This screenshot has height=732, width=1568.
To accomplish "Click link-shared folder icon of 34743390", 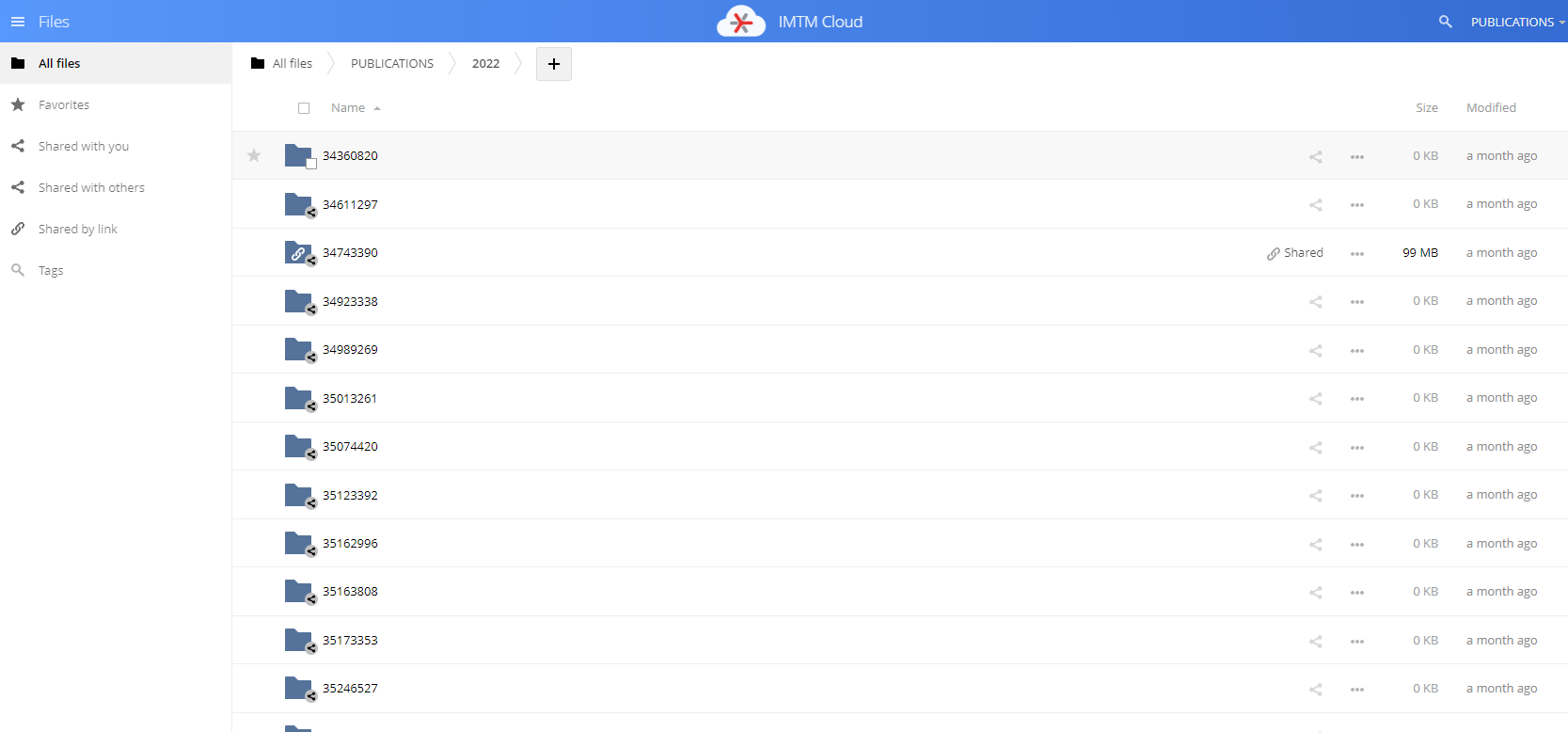I will pos(298,252).
